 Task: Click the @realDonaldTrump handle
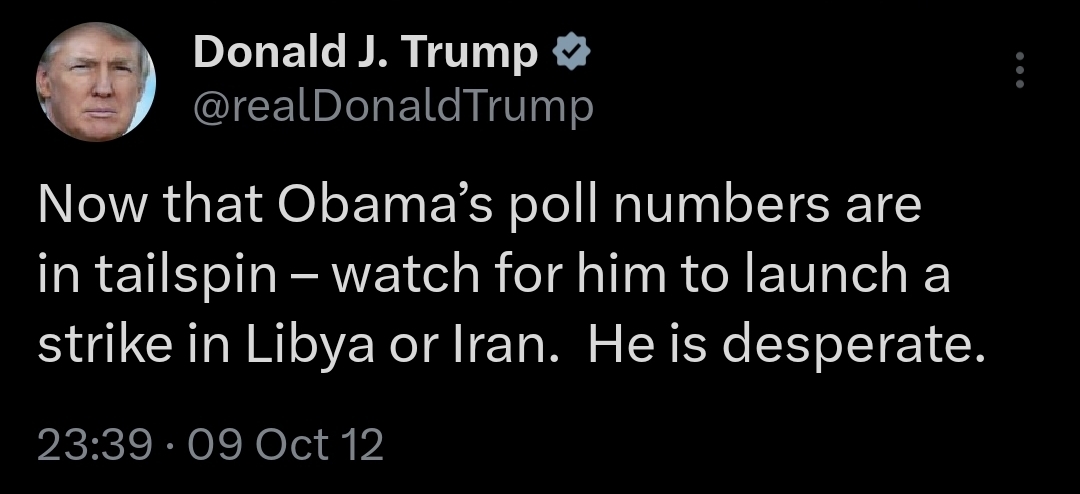[x=393, y=106]
